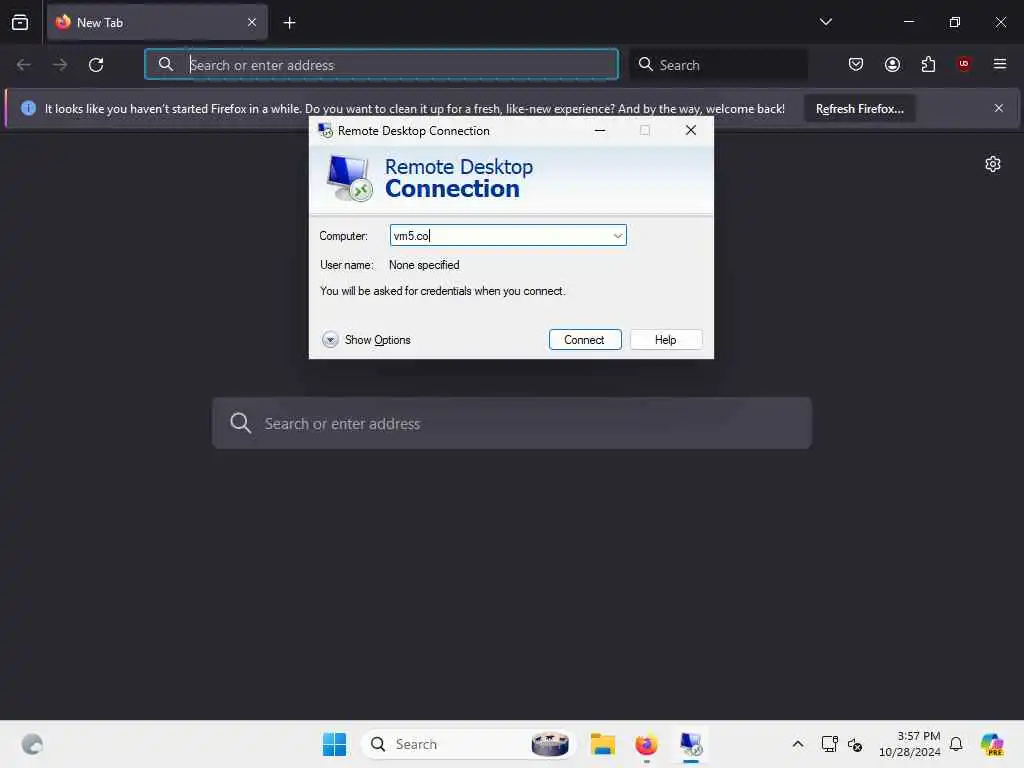
Task: Close the New Tab tab
Action: 252,22
